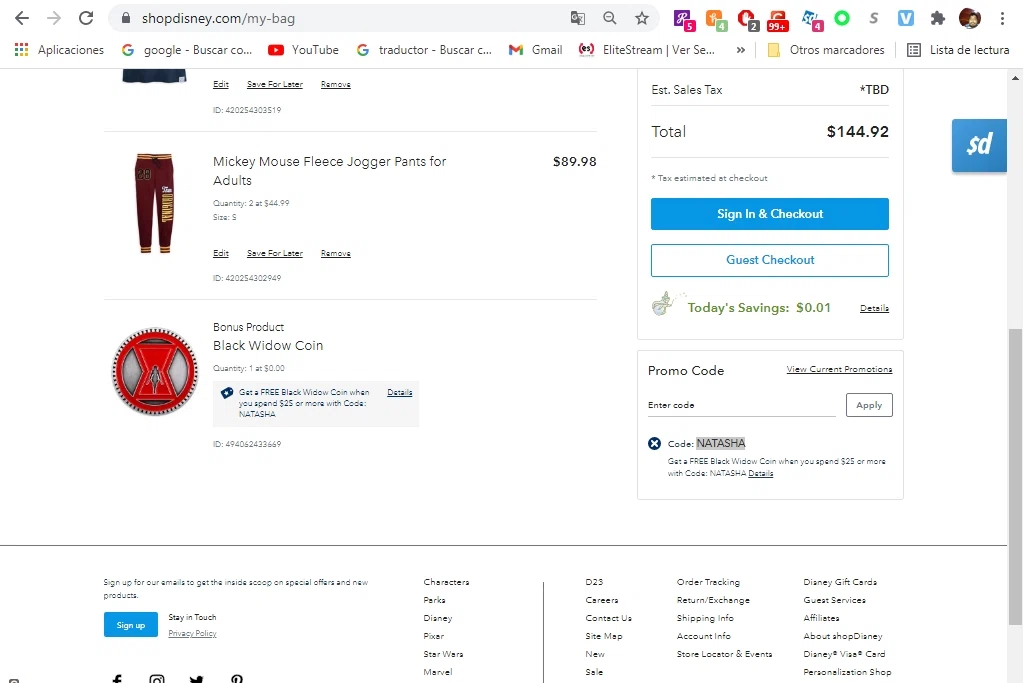Screen dimensions: 1023x683
Task: Click the Pinterest footer icon
Action: (x=236, y=678)
